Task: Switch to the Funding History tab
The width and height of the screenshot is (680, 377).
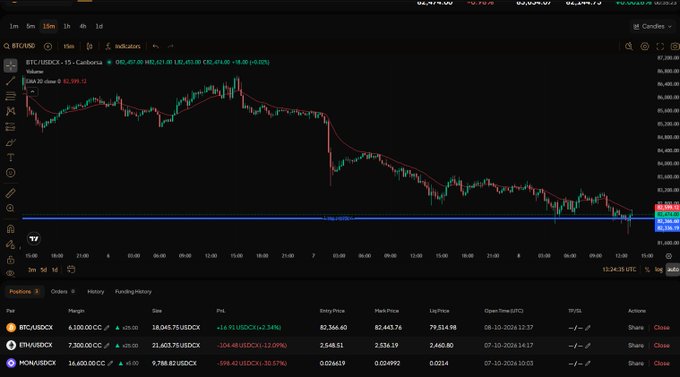Action: click(133, 292)
